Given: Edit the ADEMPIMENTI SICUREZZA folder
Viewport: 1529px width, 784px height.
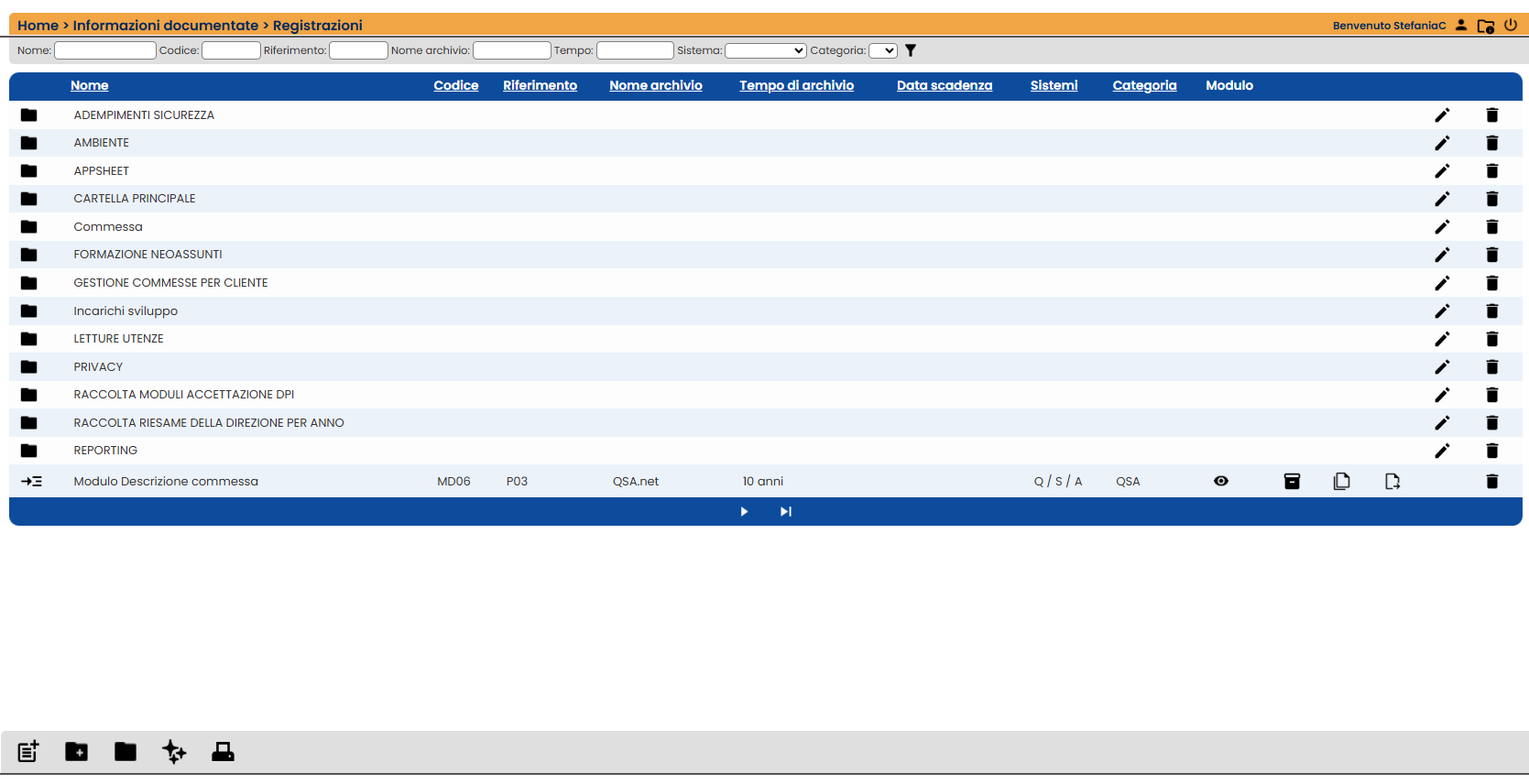Looking at the screenshot, I should tap(1442, 115).
